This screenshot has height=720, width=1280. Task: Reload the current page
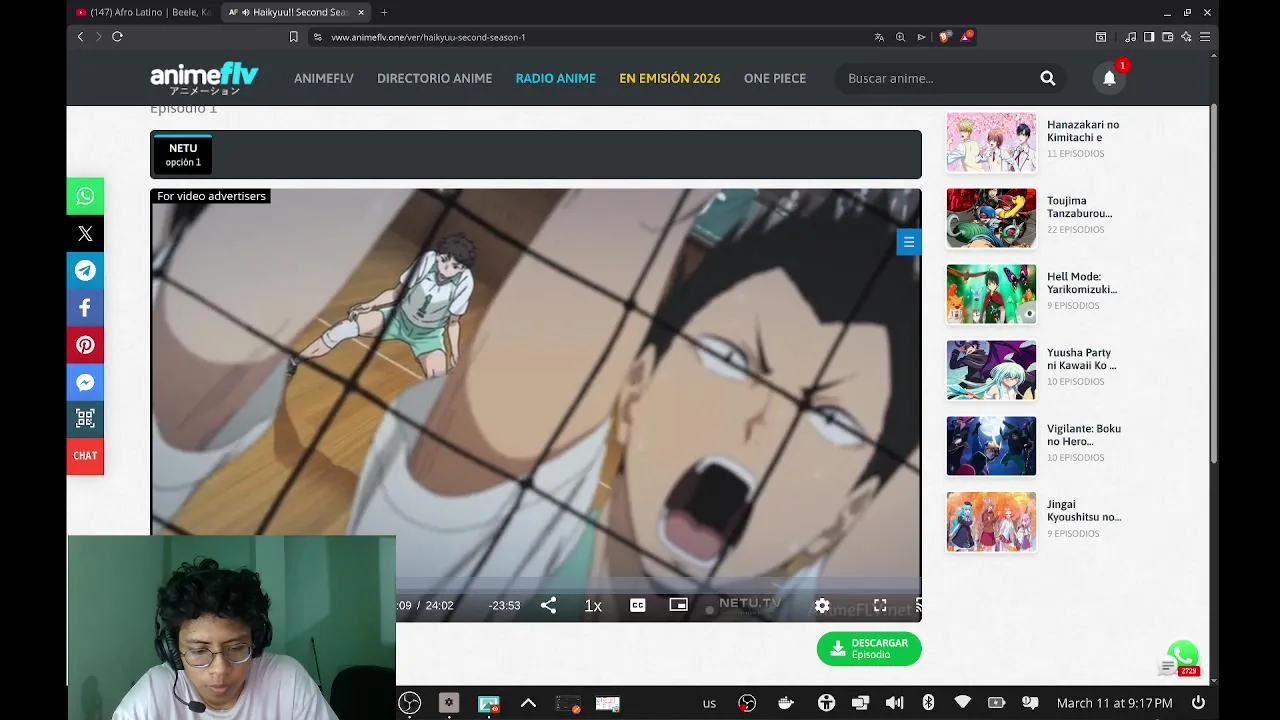pos(117,37)
